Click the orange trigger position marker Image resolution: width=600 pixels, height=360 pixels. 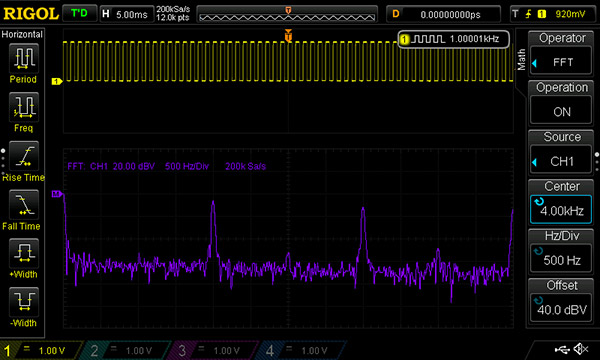[x=289, y=36]
